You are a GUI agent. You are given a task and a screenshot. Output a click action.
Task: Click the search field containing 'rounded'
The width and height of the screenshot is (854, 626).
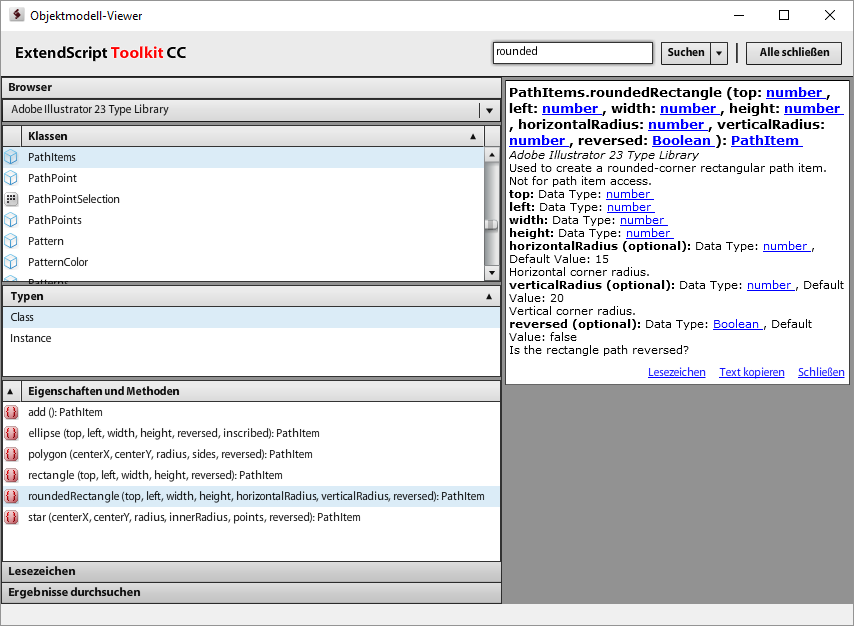click(x=572, y=53)
